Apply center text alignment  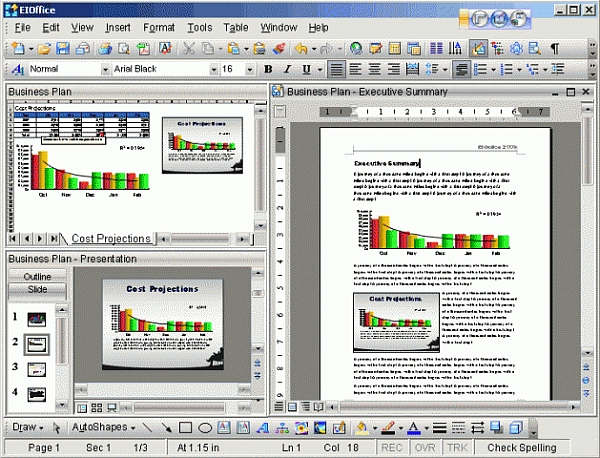pos(375,69)
